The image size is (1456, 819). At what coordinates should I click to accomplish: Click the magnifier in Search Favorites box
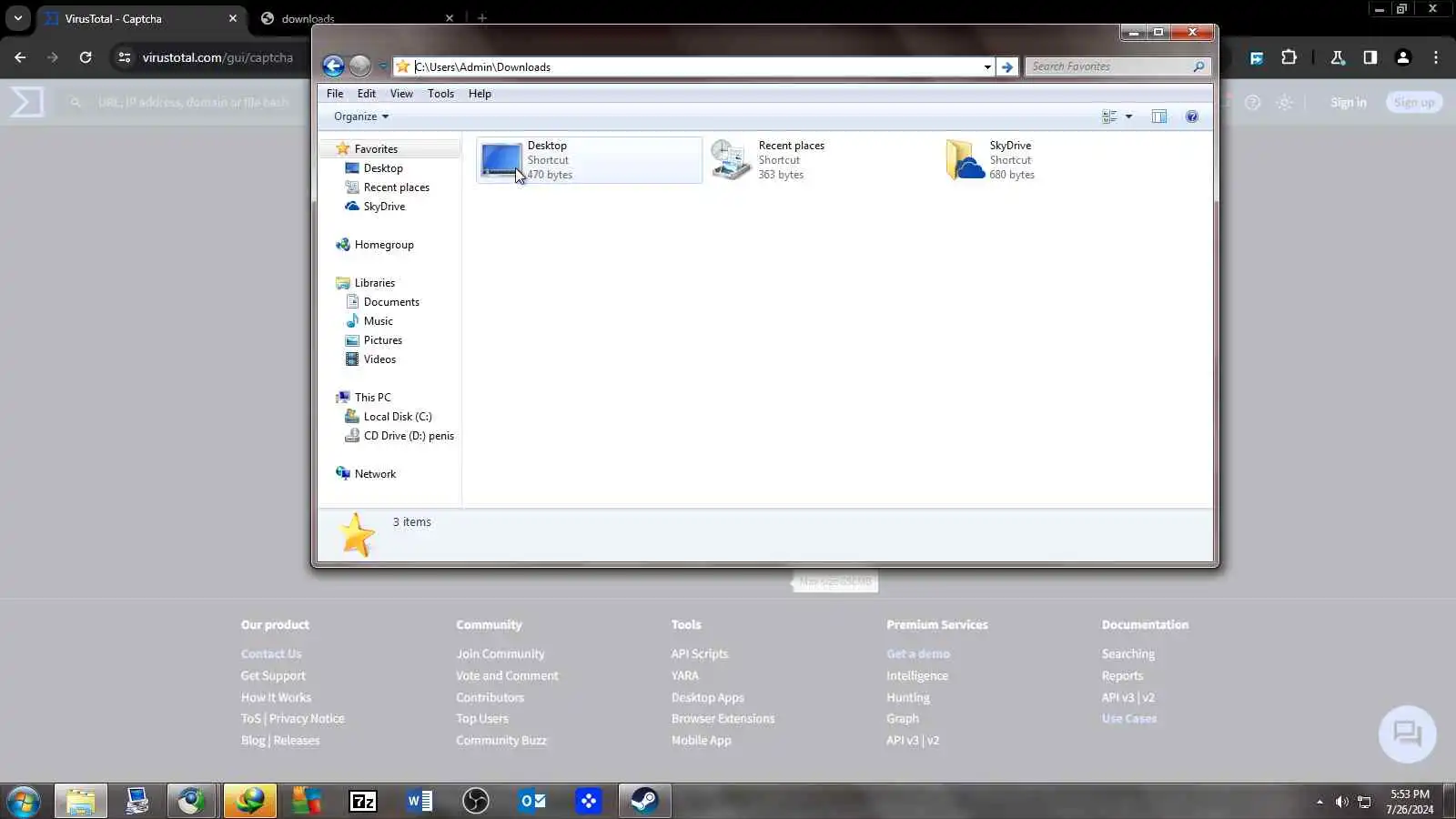1198,66
